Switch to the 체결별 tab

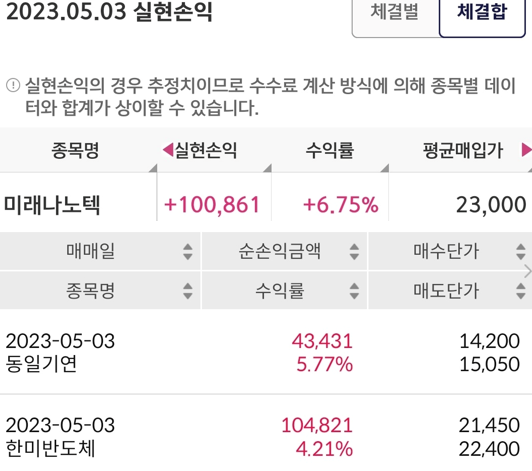pyautogui.click(x=395, y=14)
